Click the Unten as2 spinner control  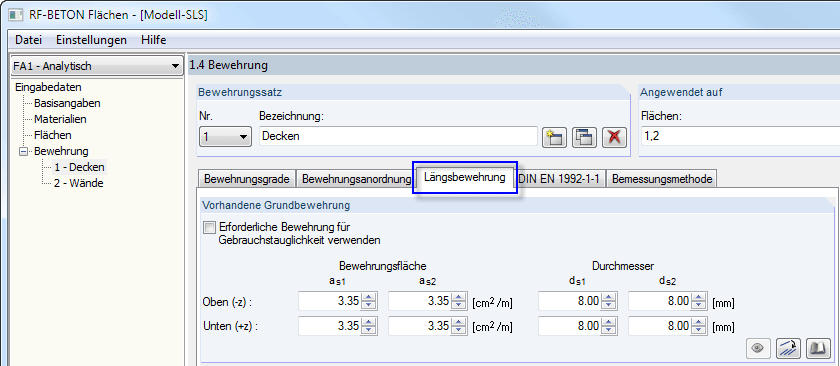(458, 326)
